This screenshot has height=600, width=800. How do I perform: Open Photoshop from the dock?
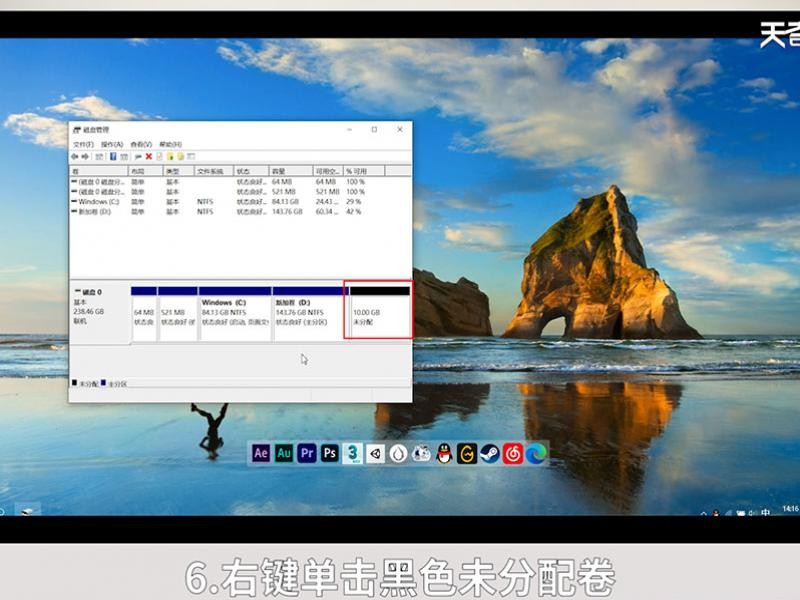click(x=330, y=453)
